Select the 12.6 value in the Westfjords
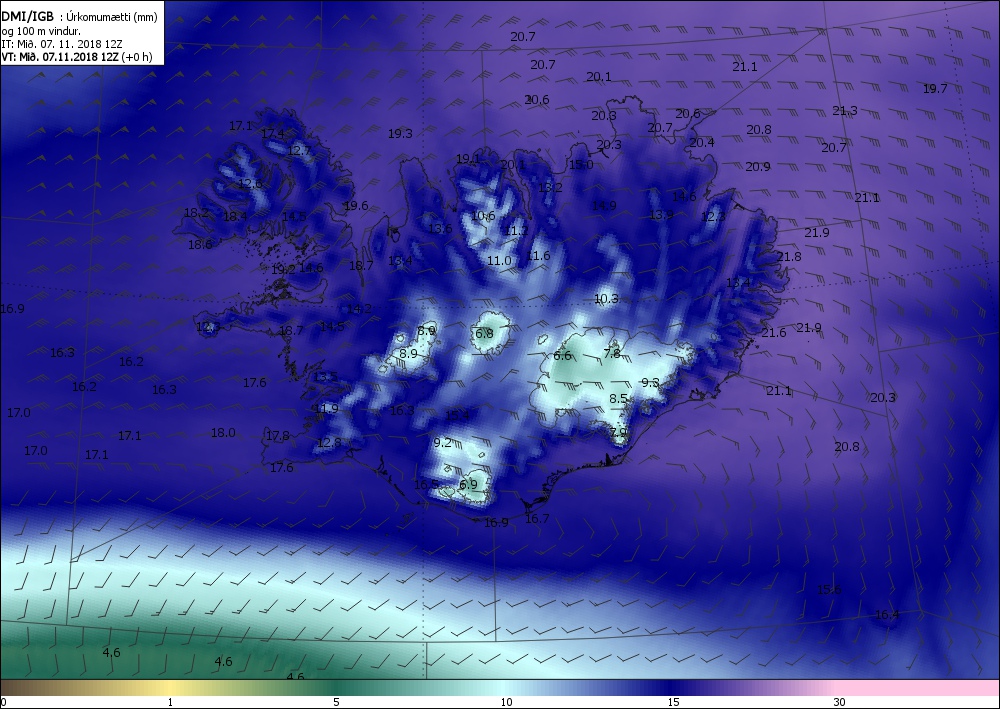 pos(250,184)
